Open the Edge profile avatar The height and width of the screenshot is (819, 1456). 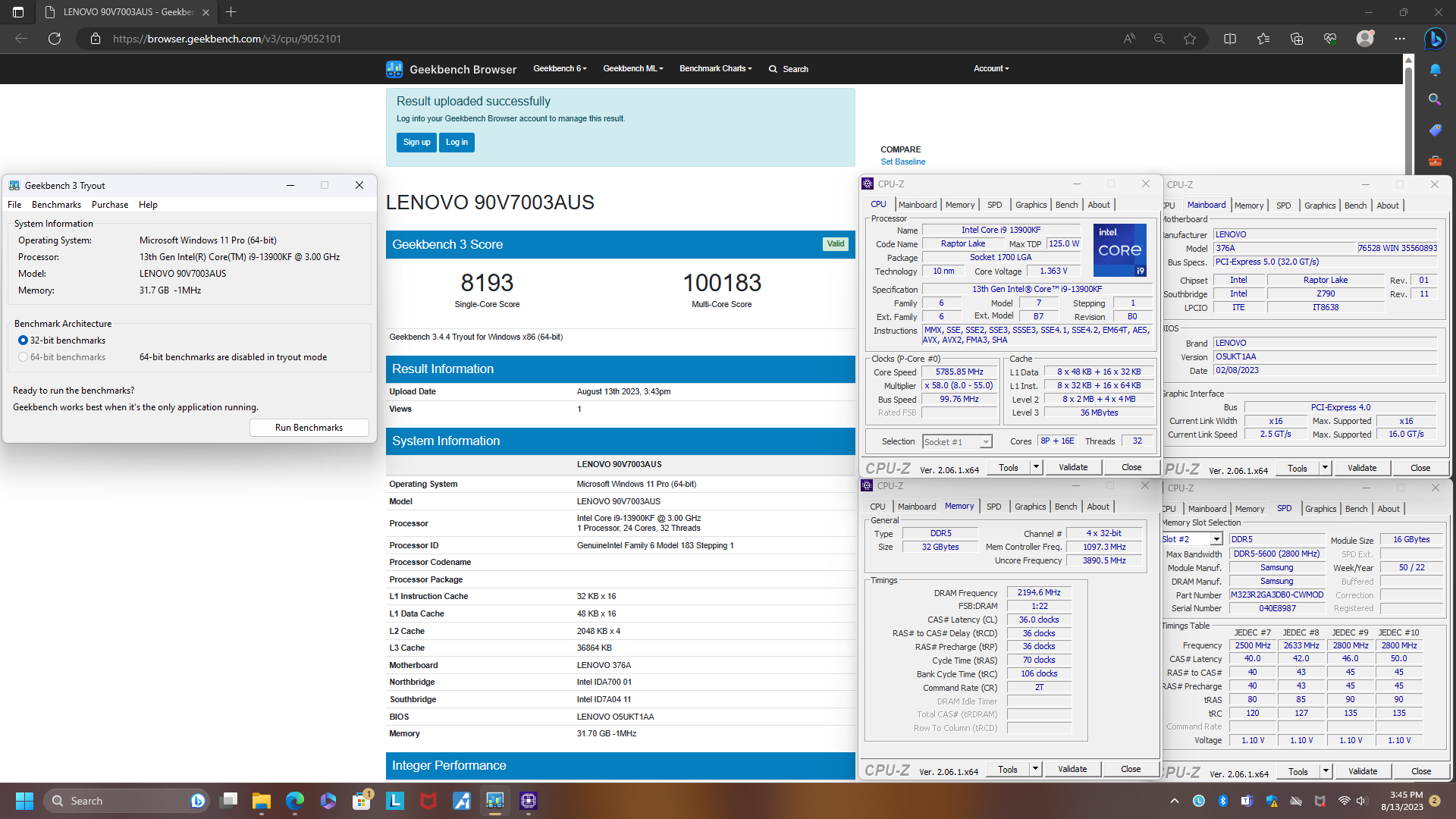click(1365, 39)
